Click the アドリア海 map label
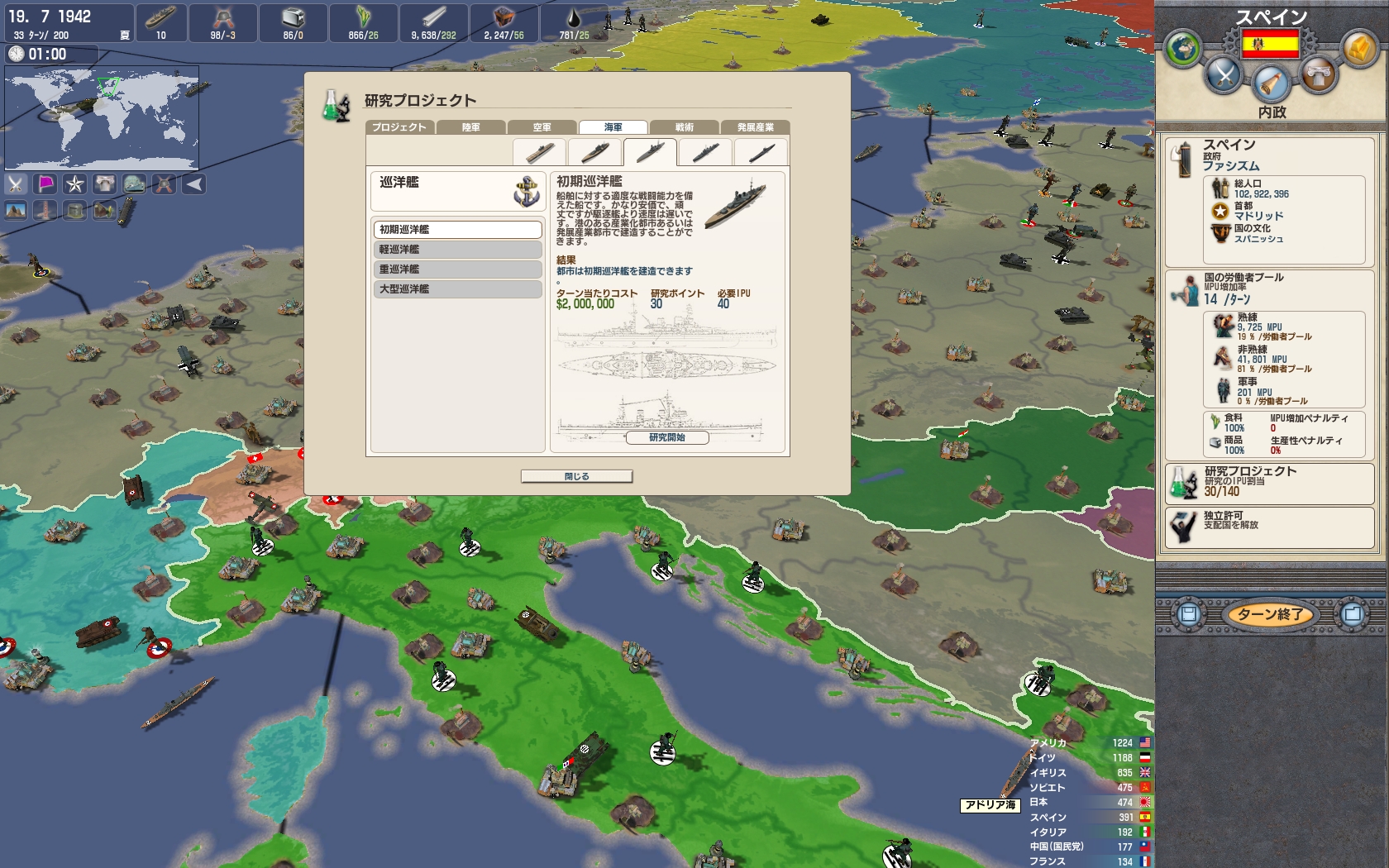The image size is (1389, 868). coord(990,804)
